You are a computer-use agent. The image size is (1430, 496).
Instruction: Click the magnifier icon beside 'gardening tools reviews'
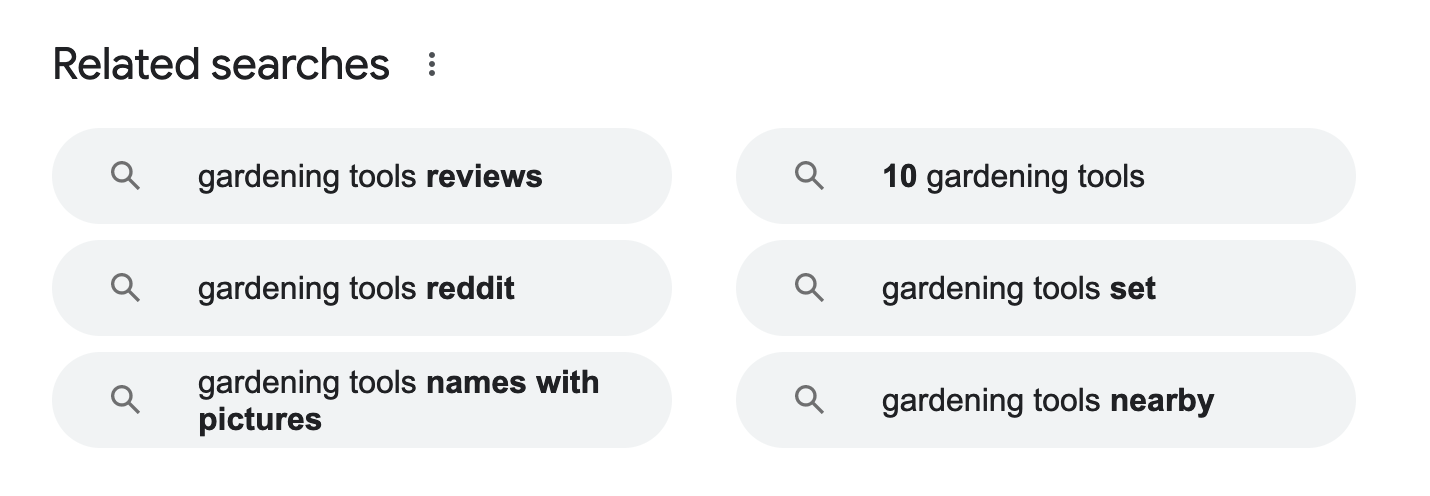click(125, 177)
